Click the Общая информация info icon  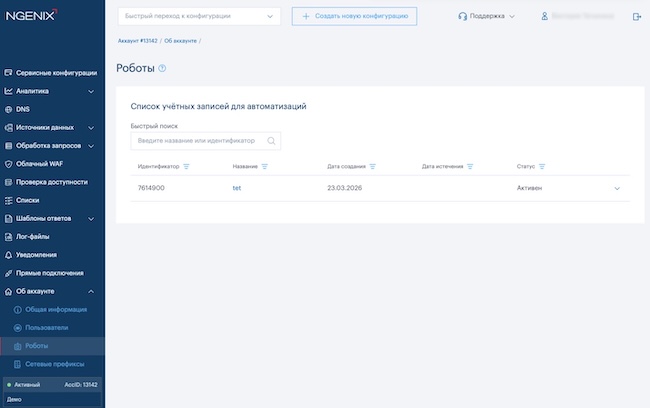pyautogui.click(x=17, y=310)
